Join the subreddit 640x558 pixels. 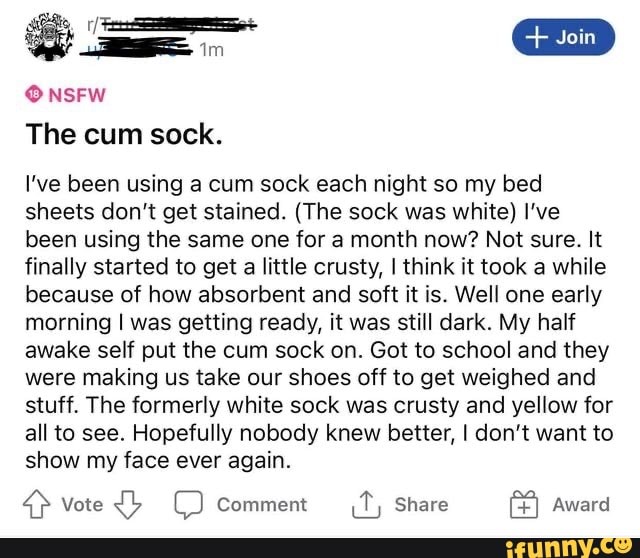(x=563, y=37)
